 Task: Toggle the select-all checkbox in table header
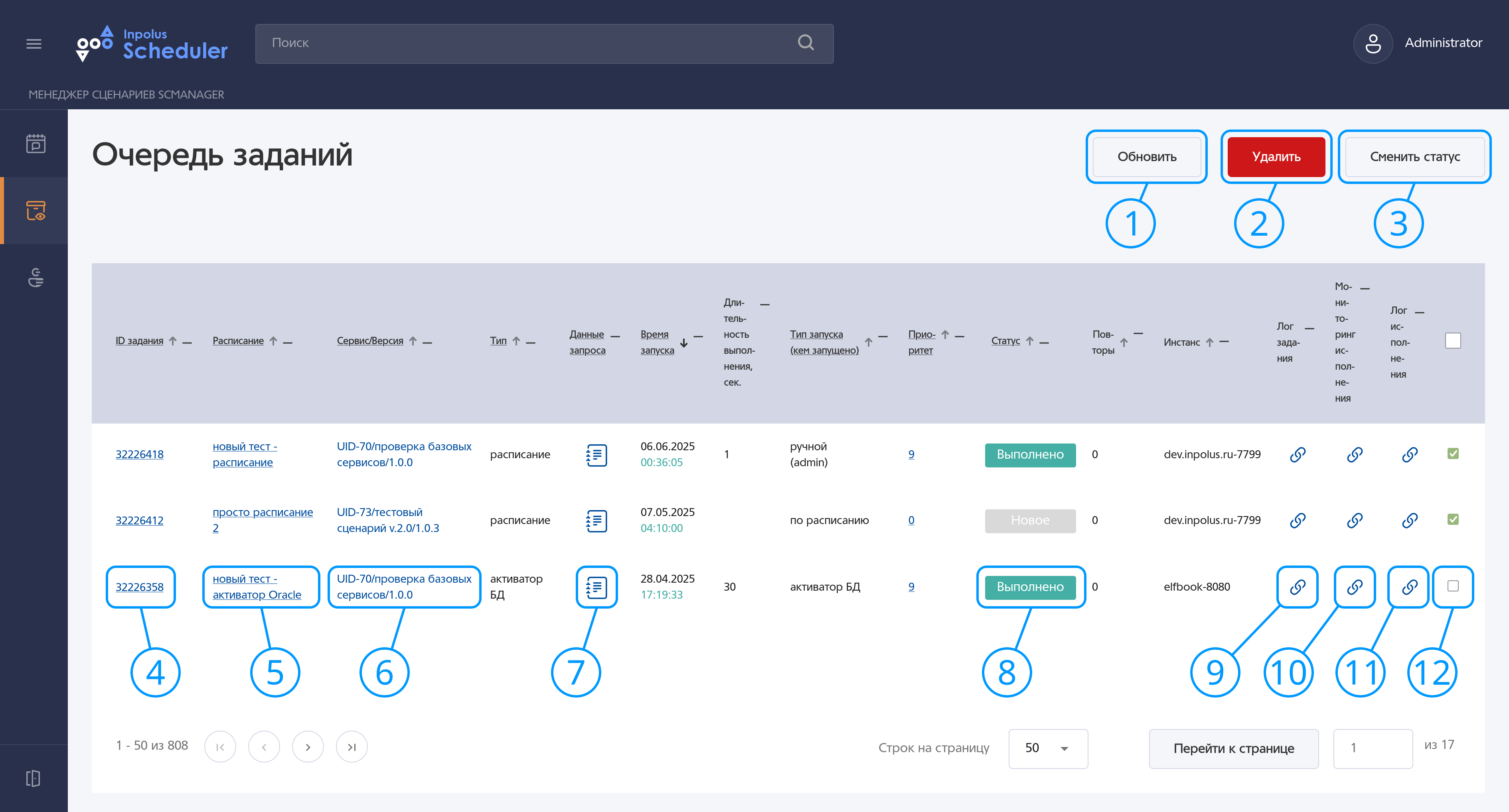pos(1453,341)
